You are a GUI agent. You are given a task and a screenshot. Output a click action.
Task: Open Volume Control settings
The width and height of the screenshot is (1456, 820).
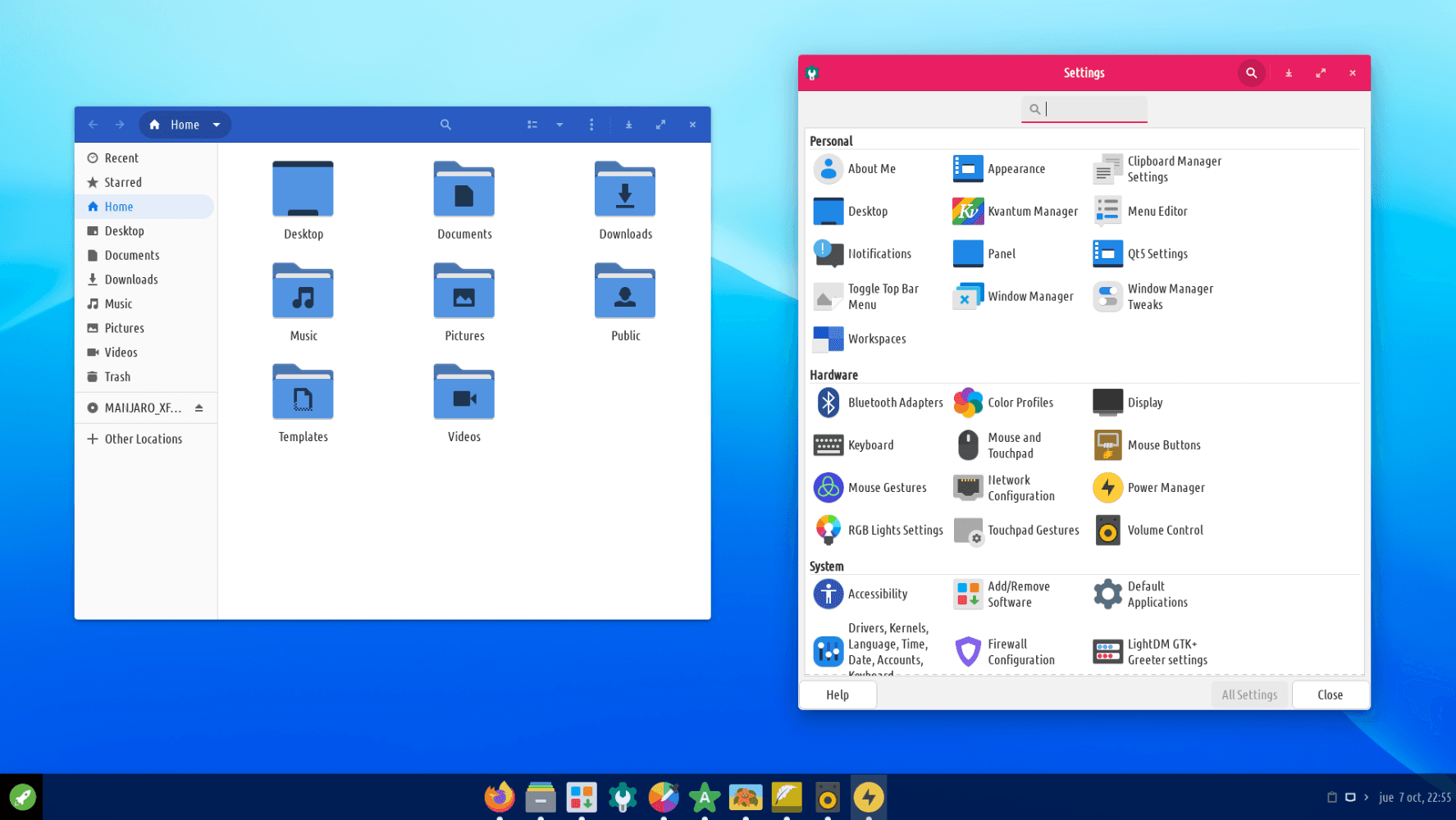coord(1149,531)
